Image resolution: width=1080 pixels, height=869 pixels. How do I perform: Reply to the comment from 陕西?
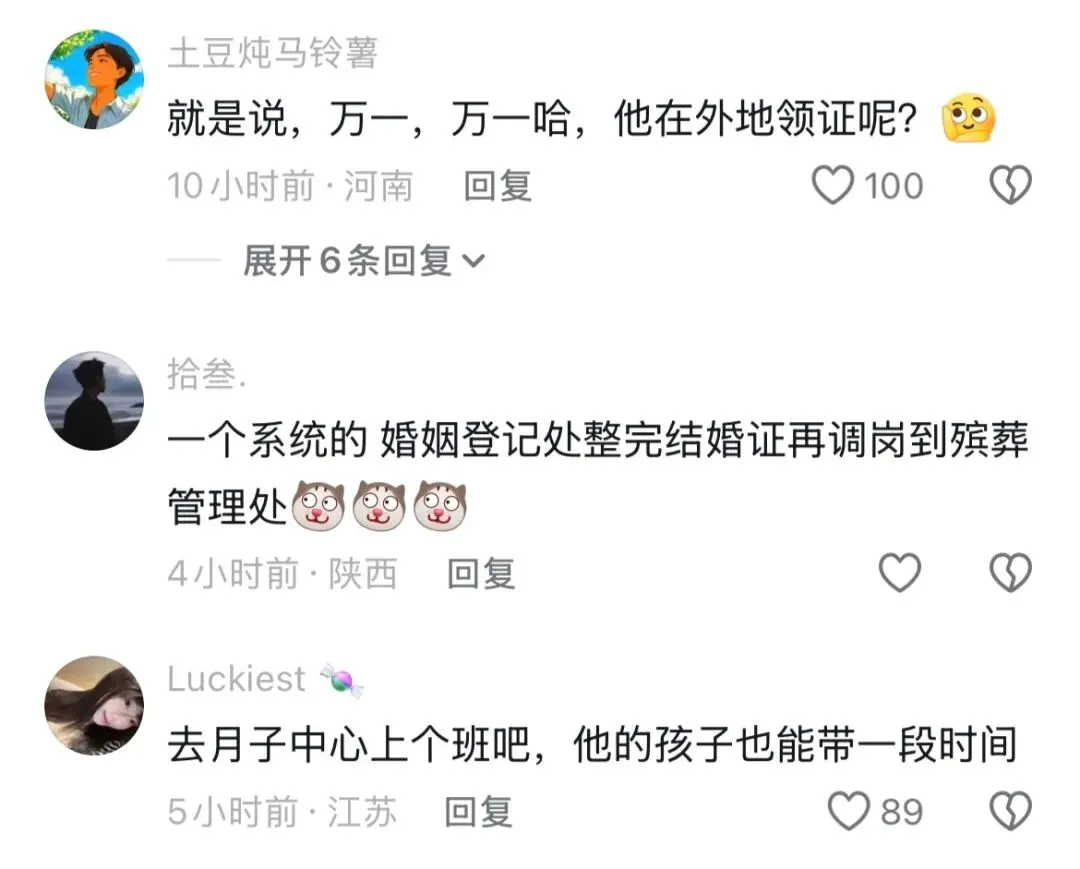(x=481, y=574)
